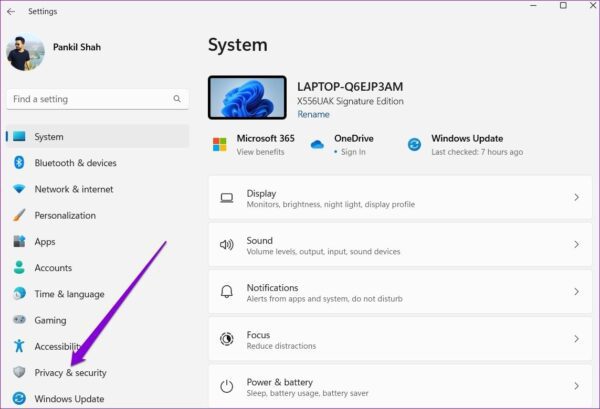
Task: Open the Network & internet Wi-Fi icon
Action: pos(19,189)
